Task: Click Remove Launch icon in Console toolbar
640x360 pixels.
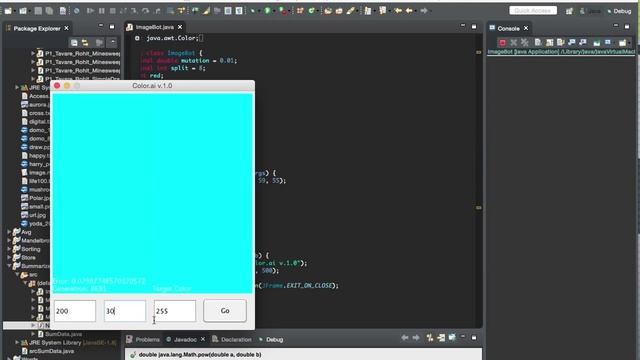Action: [513, 42]
